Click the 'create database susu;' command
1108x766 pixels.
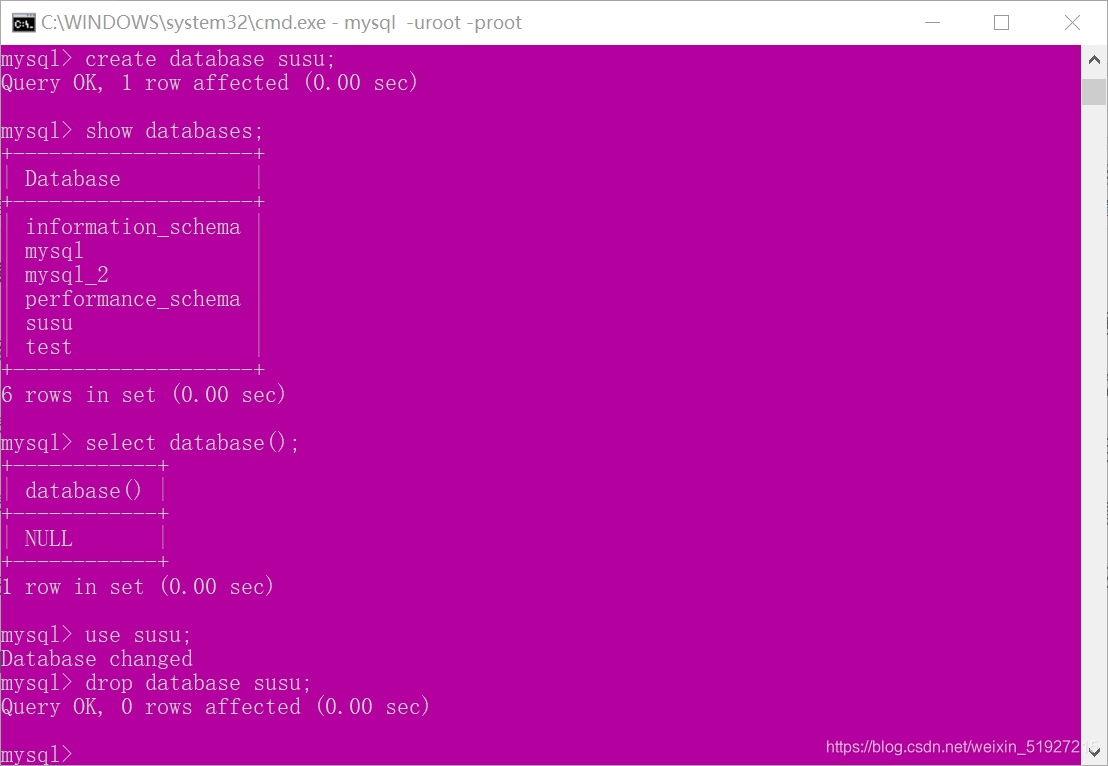[x=210, y=59]
